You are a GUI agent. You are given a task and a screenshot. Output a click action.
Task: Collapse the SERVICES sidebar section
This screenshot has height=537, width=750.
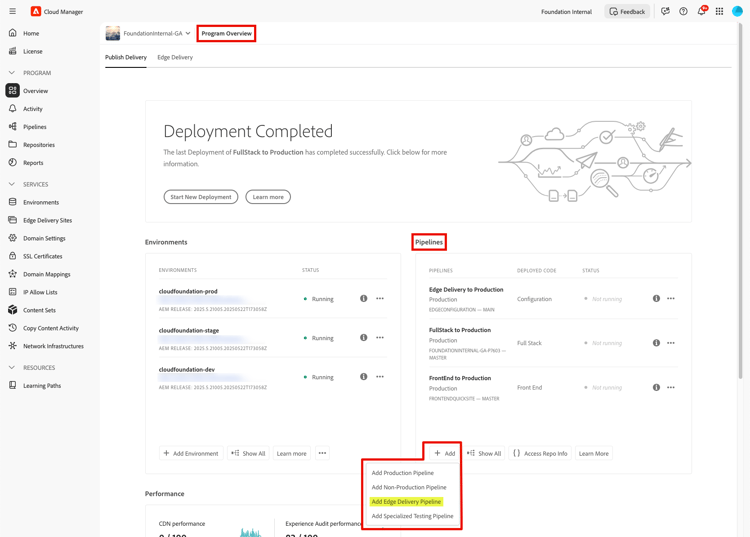[x=12, y=184]
